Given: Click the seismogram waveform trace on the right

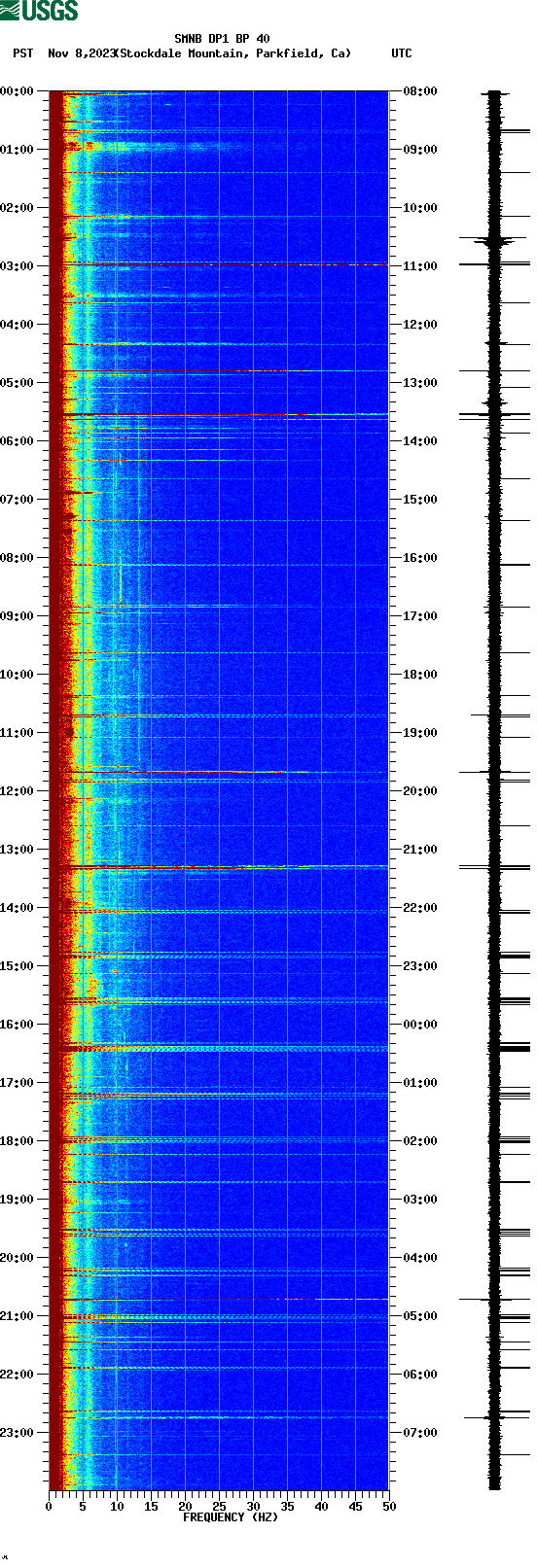Looking at the screenshot, I should point(494,790).
